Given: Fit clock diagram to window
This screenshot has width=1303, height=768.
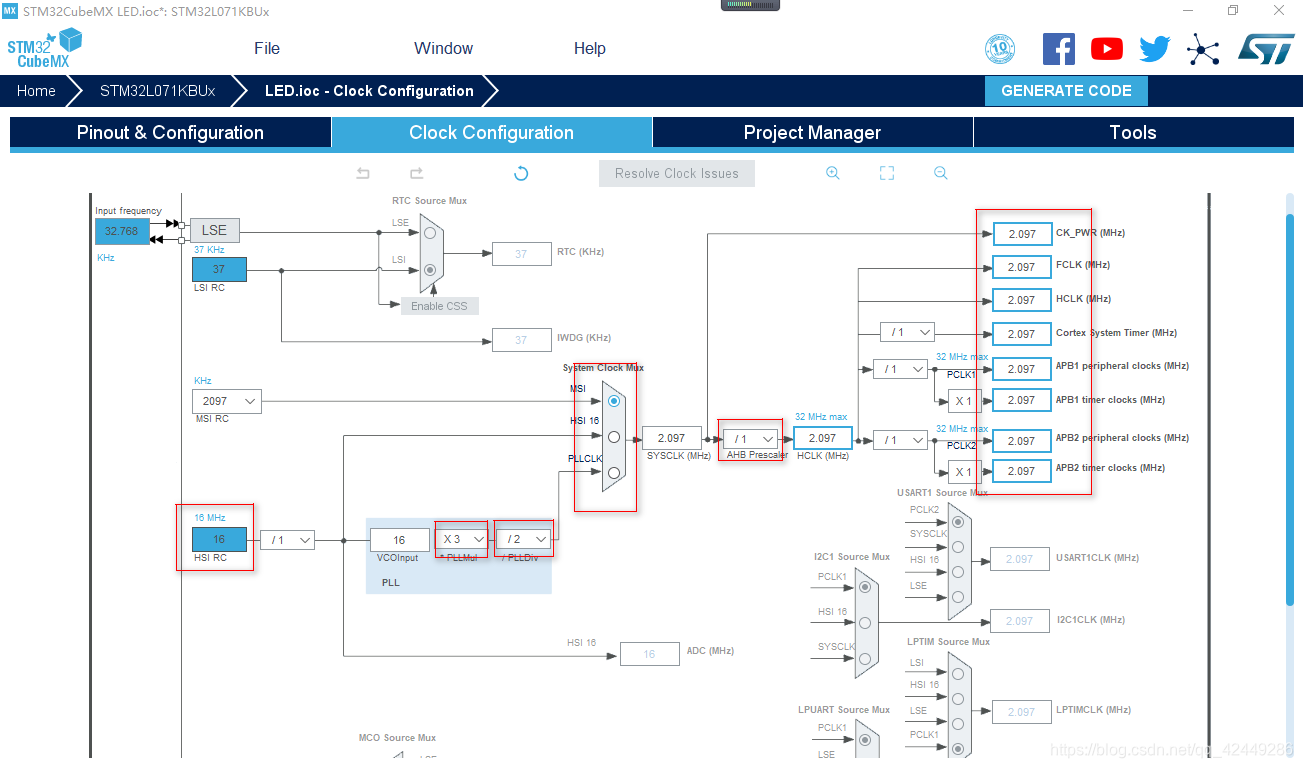Looking at the screenshot, I should tap(886, 173).
